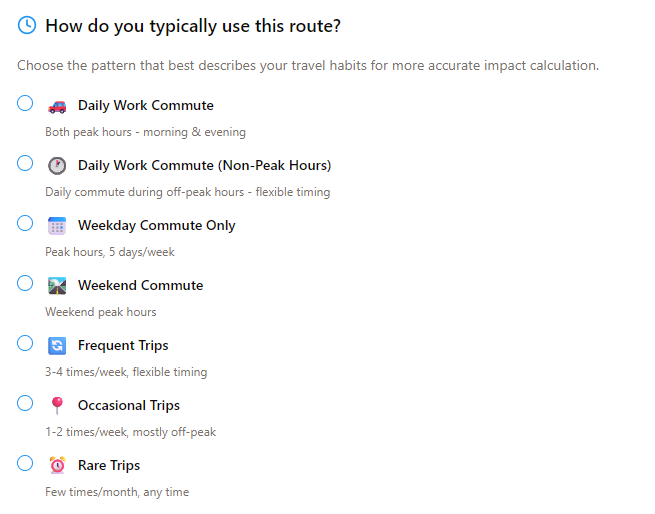Click the clock icon for Non-Peak Hours commute
This screenshot has height=514, width=655.
tap(57, 165)
